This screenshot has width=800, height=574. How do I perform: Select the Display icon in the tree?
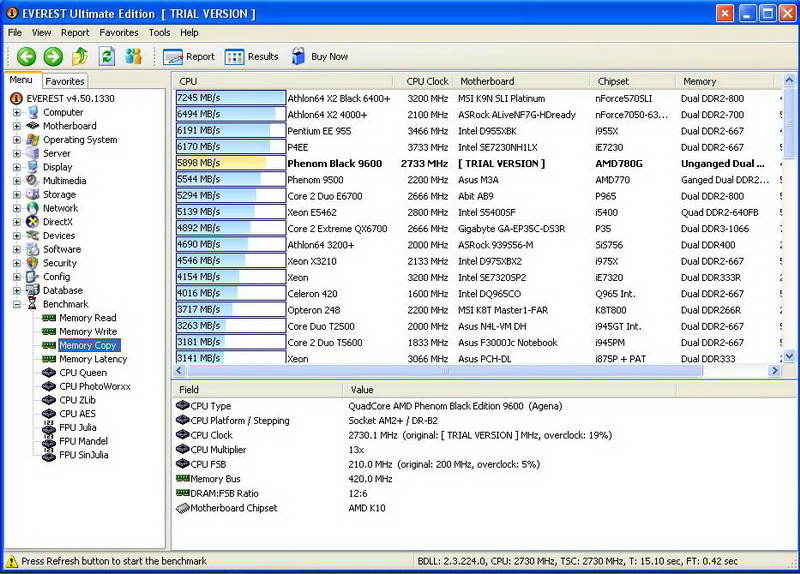(x=33, y=167)
